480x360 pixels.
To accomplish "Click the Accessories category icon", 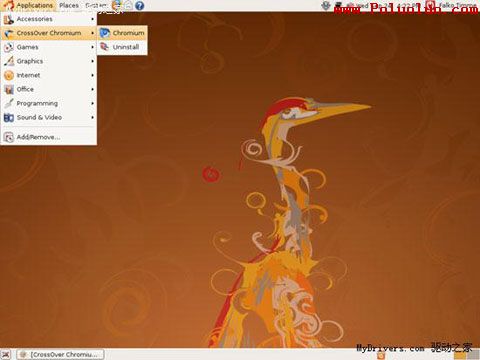I will 9,19.
